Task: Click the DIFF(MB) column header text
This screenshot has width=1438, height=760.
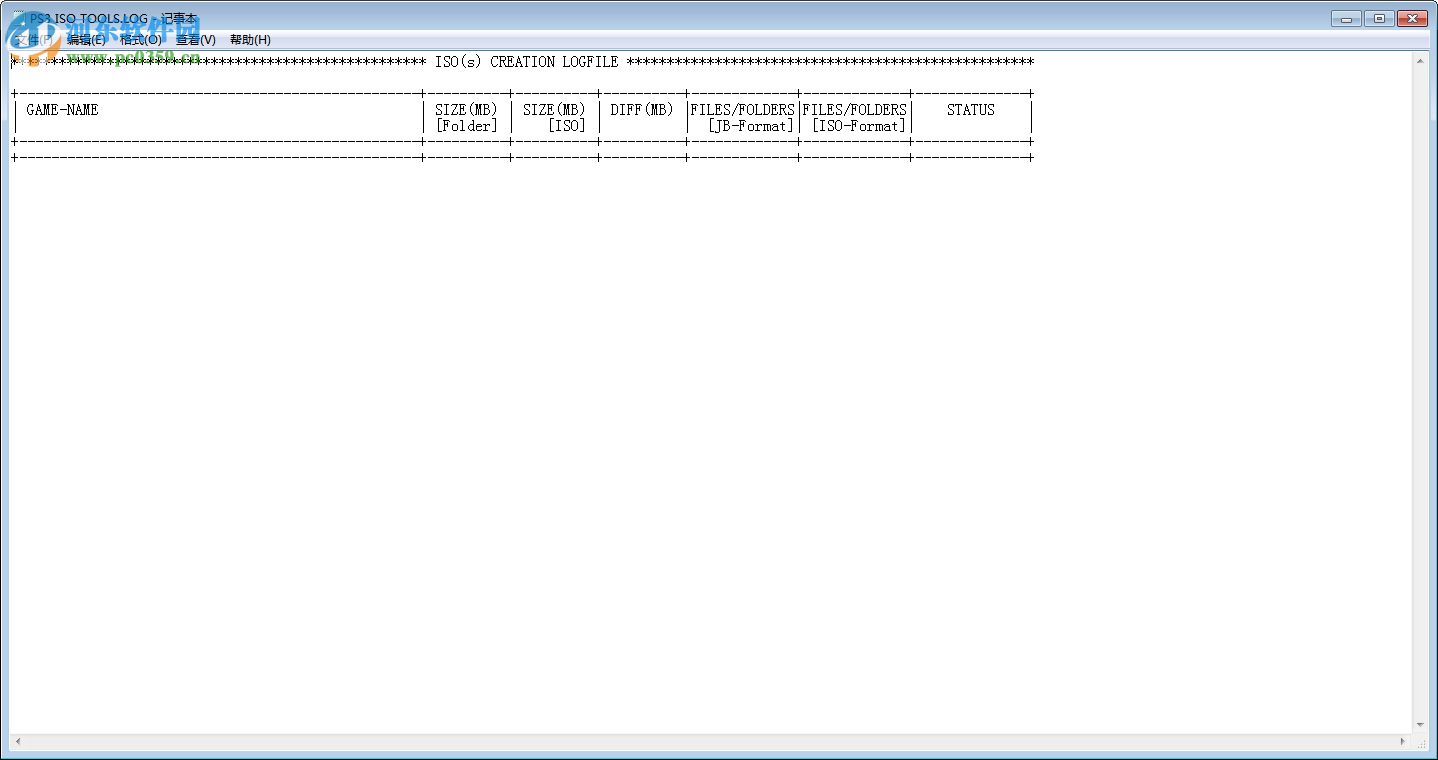Action: tap(642, 110)
